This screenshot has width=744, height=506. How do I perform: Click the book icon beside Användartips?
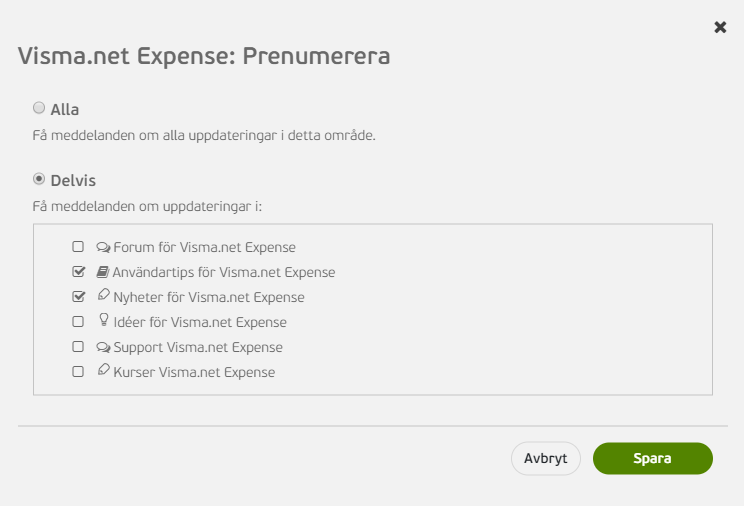pos(103,272)
